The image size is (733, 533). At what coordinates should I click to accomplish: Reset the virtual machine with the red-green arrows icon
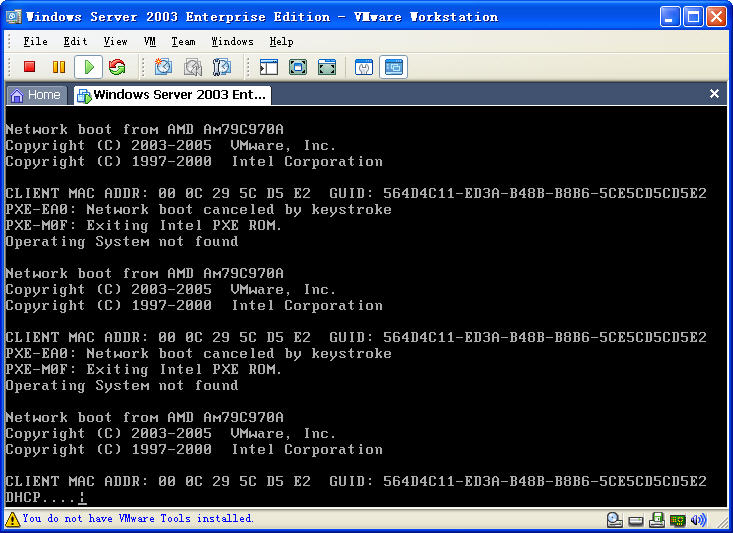(117, 67)
